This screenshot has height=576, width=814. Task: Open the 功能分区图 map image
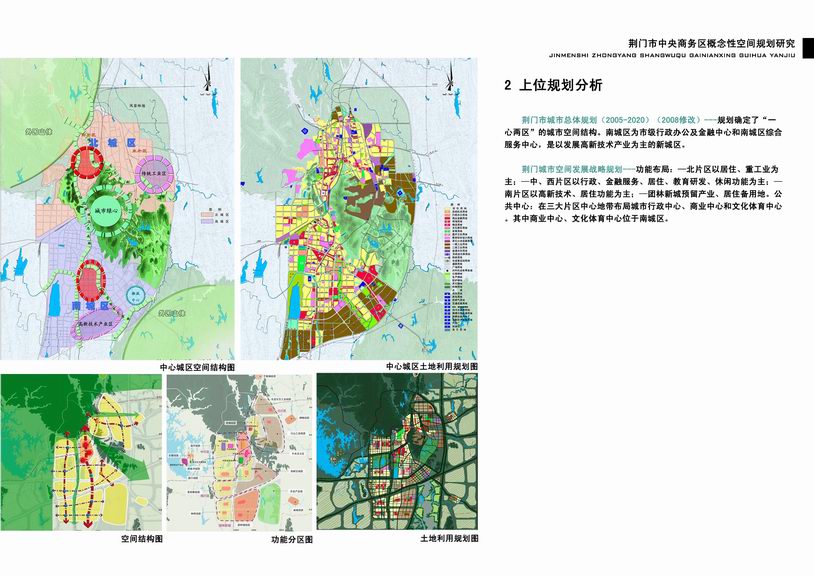click(x=239, y=452)
